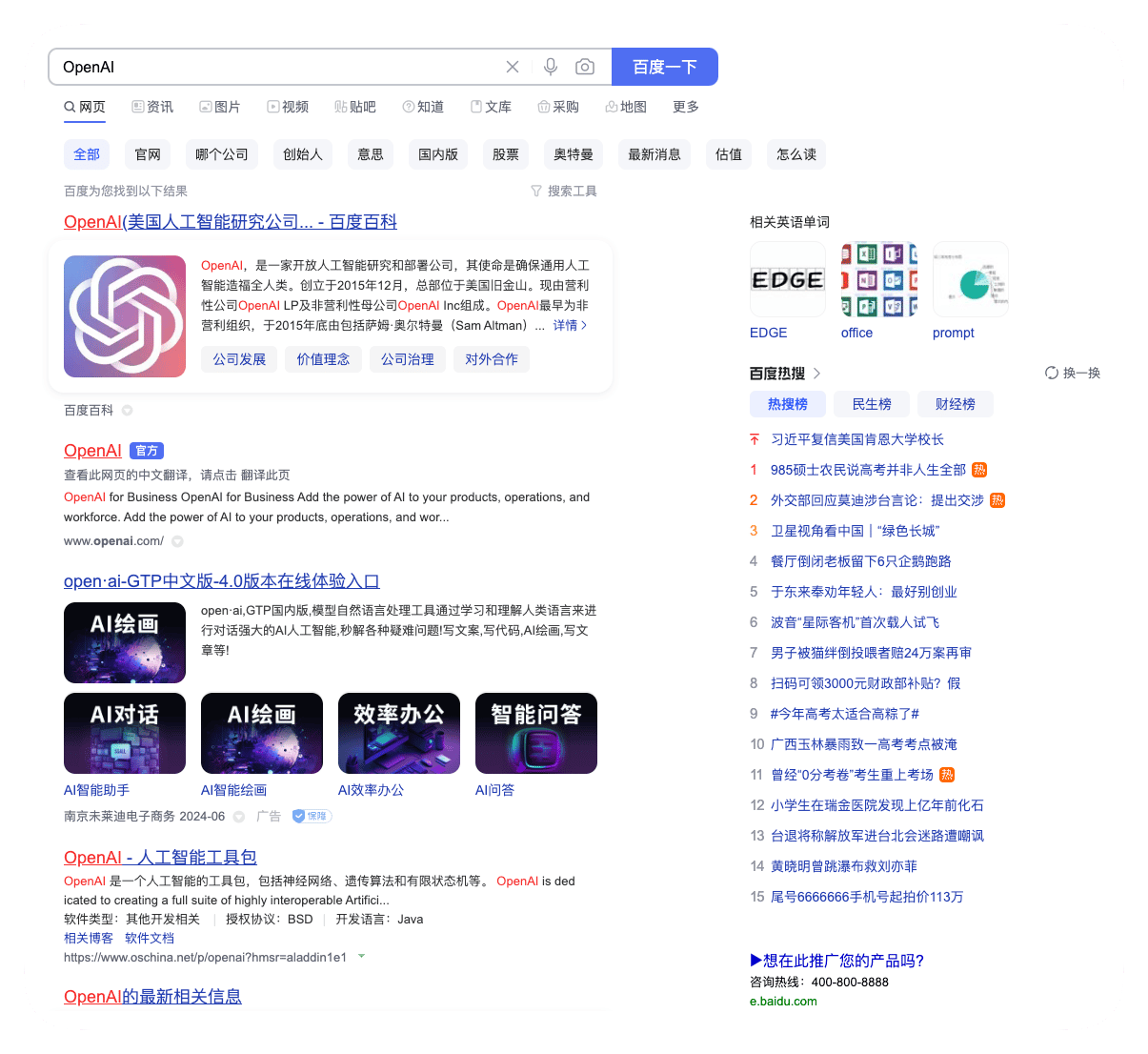1148x1054 pixels.
Task: Filter results by 官网
Action: (x=148, y=154)
